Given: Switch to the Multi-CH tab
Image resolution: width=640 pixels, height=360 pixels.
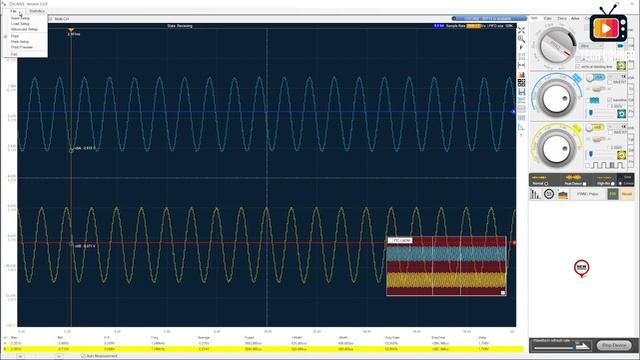Looking at the screenshot, I should point(61,19).
